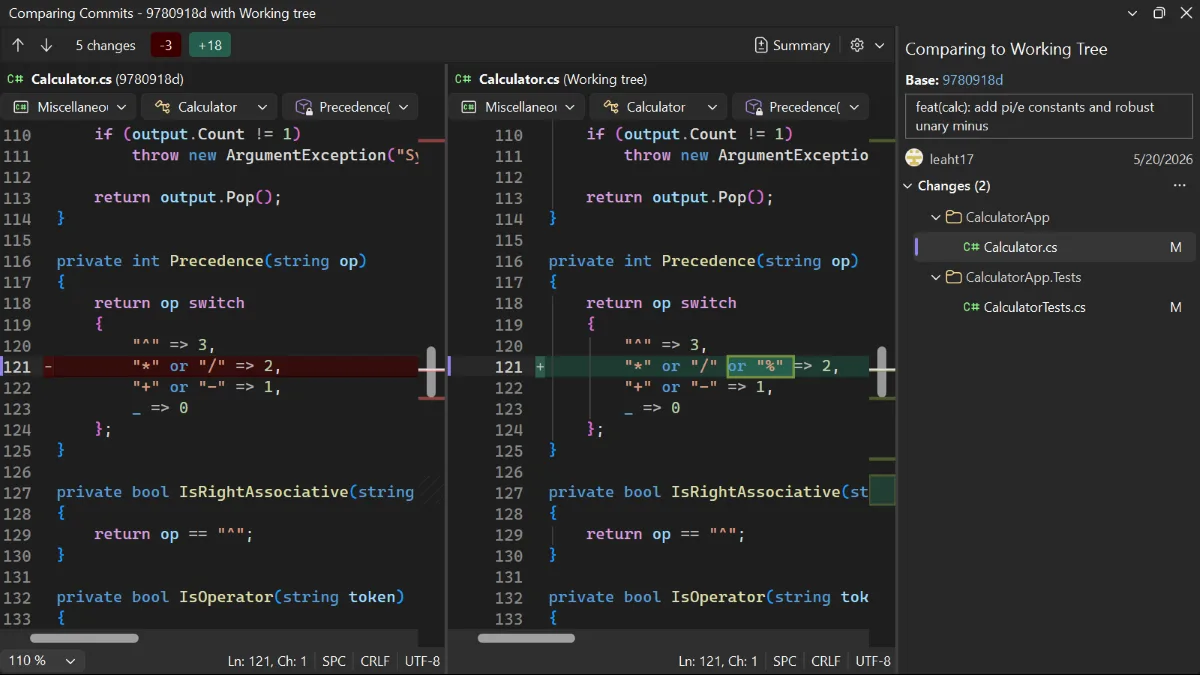Collapse the CalculatorApp.Tests folder chevron
Screen dimensions: 1200x675
pos(936,277)
